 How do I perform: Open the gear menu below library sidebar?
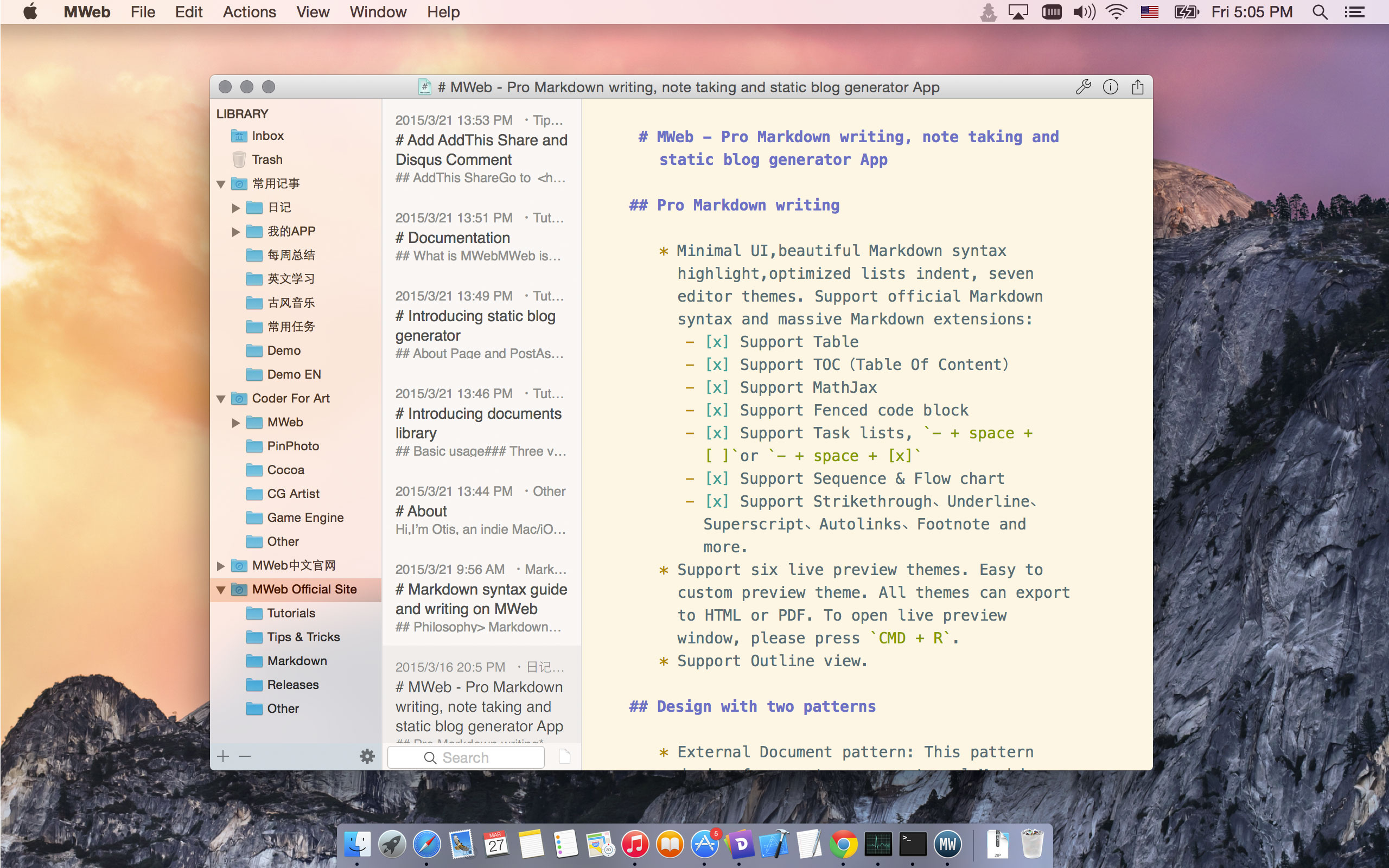[x=367, y=756]
